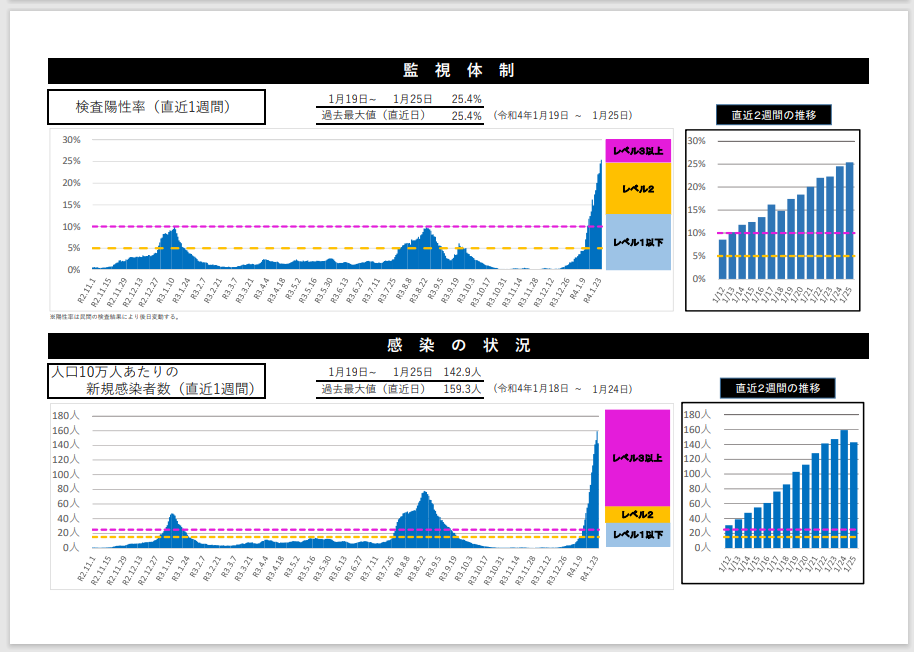Click blue レベル1以下 band in infection chart
This screenshot has width=914, height=652.
coord(638,536)
